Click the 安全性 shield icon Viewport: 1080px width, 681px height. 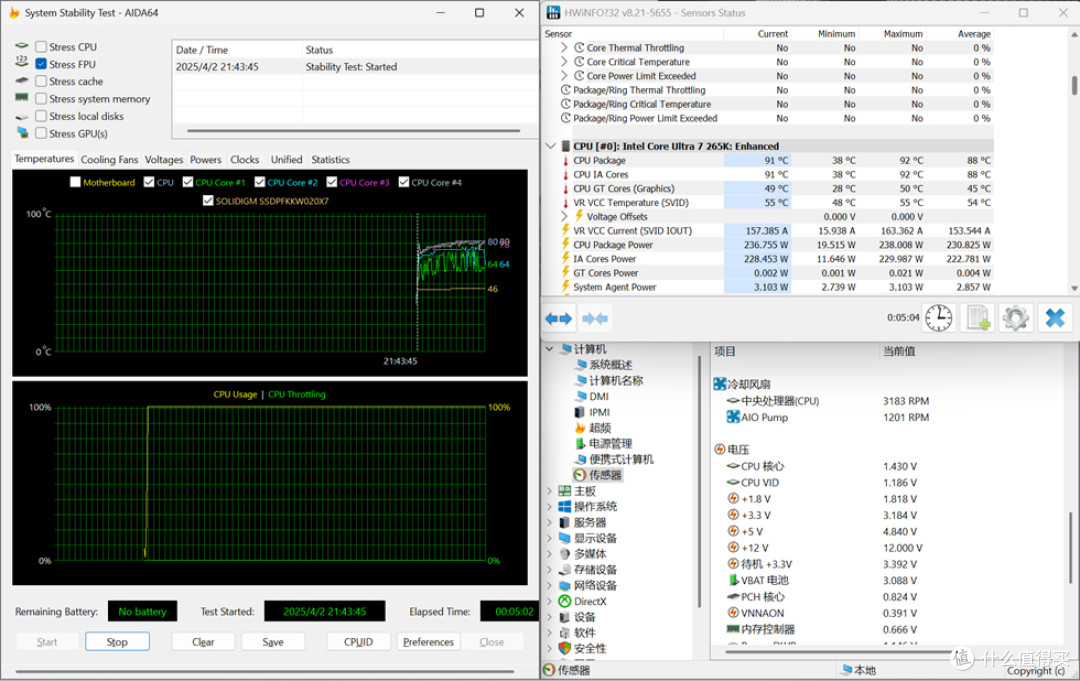(x=565, y=649)
